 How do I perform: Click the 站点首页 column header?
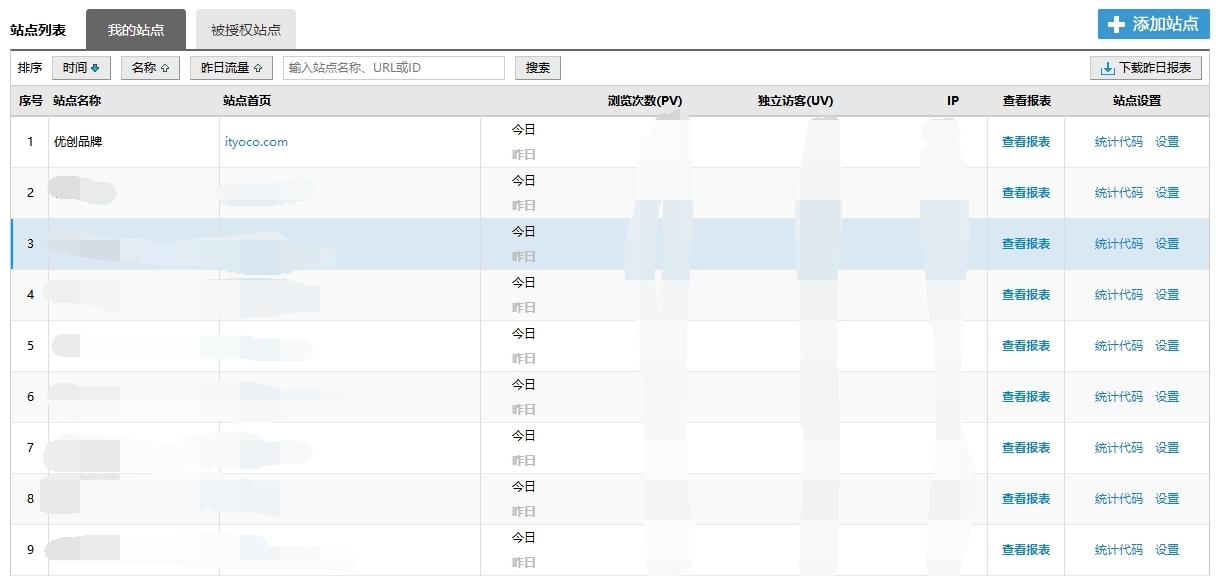[247, 101]
